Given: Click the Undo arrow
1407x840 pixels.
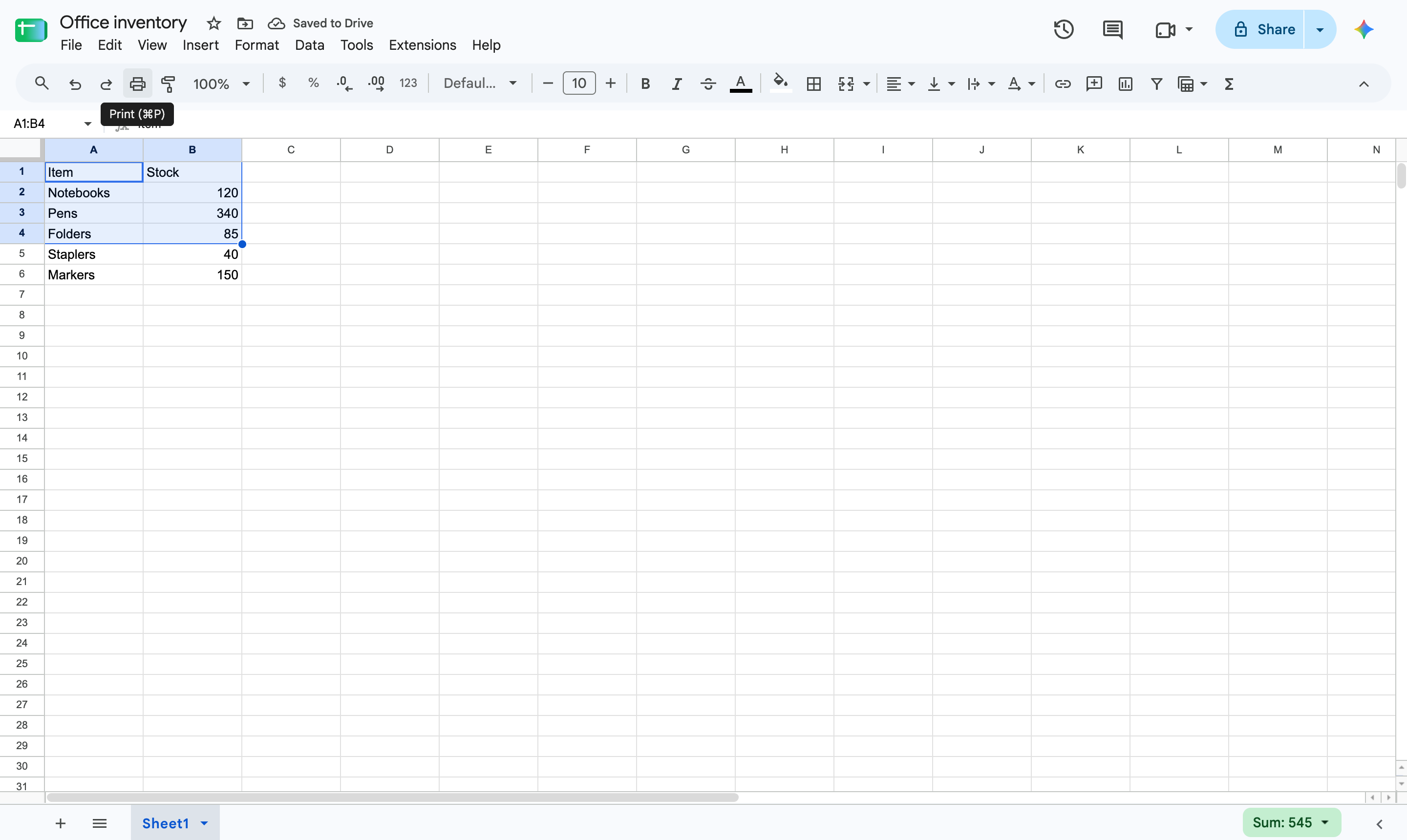Looking at the screenshot, I should 75,84.
